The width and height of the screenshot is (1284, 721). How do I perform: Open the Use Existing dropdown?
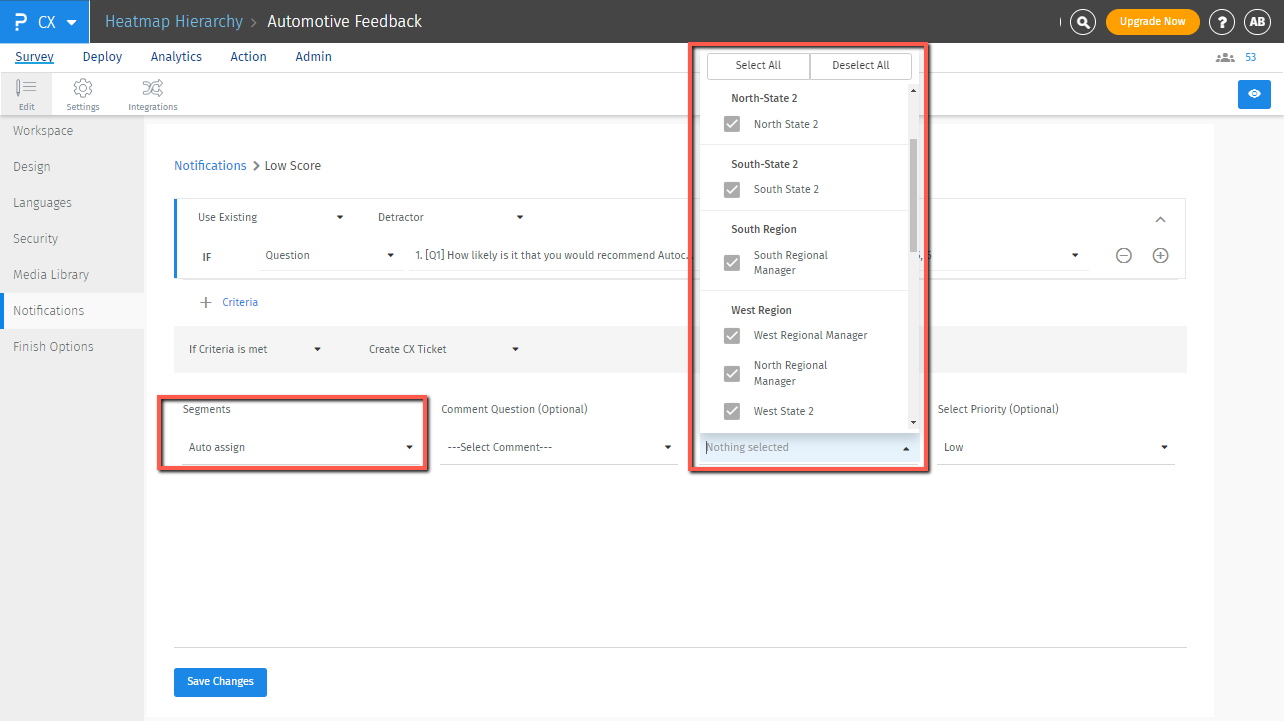pyautogui.click(x=270, y=217)
